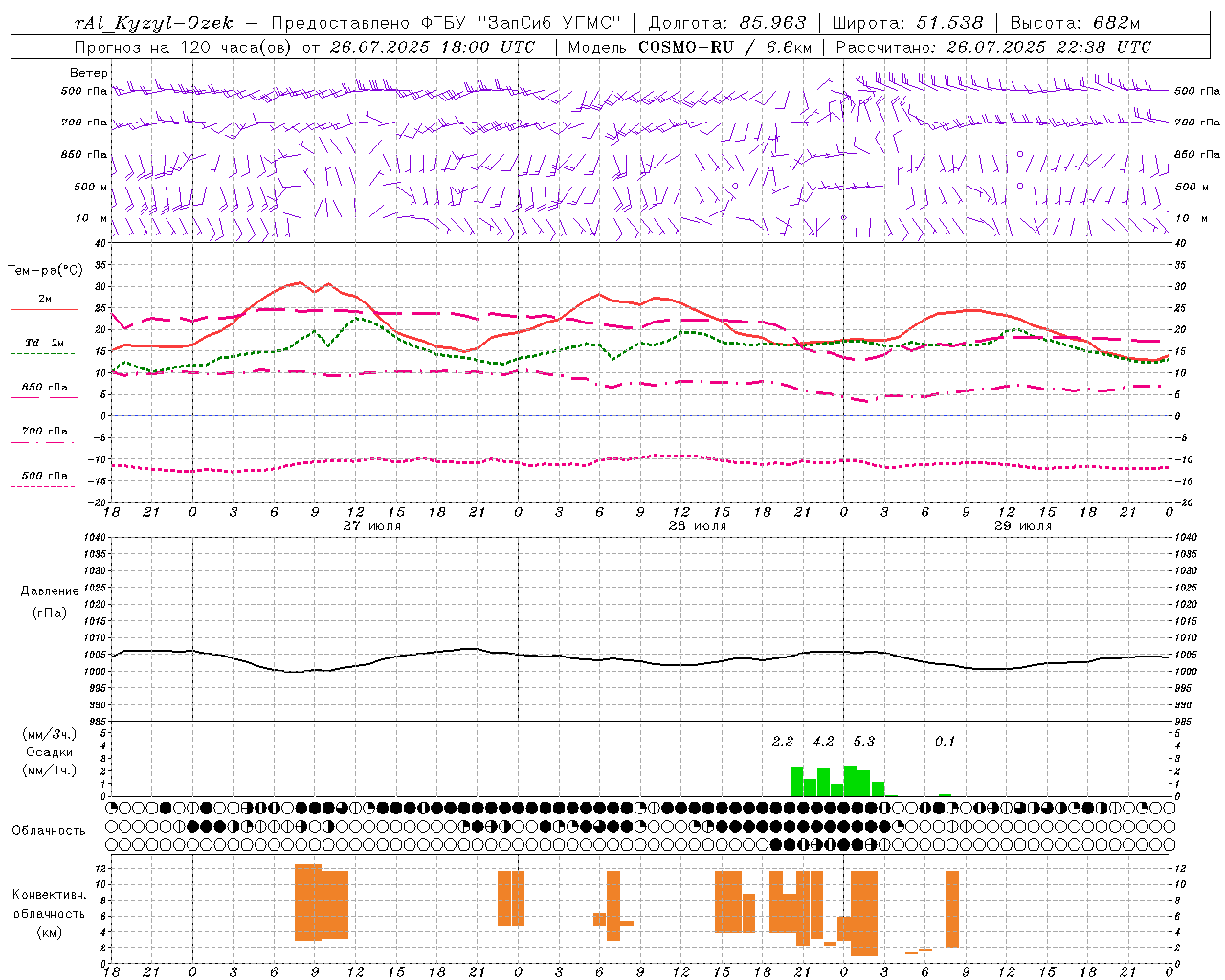Click the date label 29 июля

[1023, 526]
